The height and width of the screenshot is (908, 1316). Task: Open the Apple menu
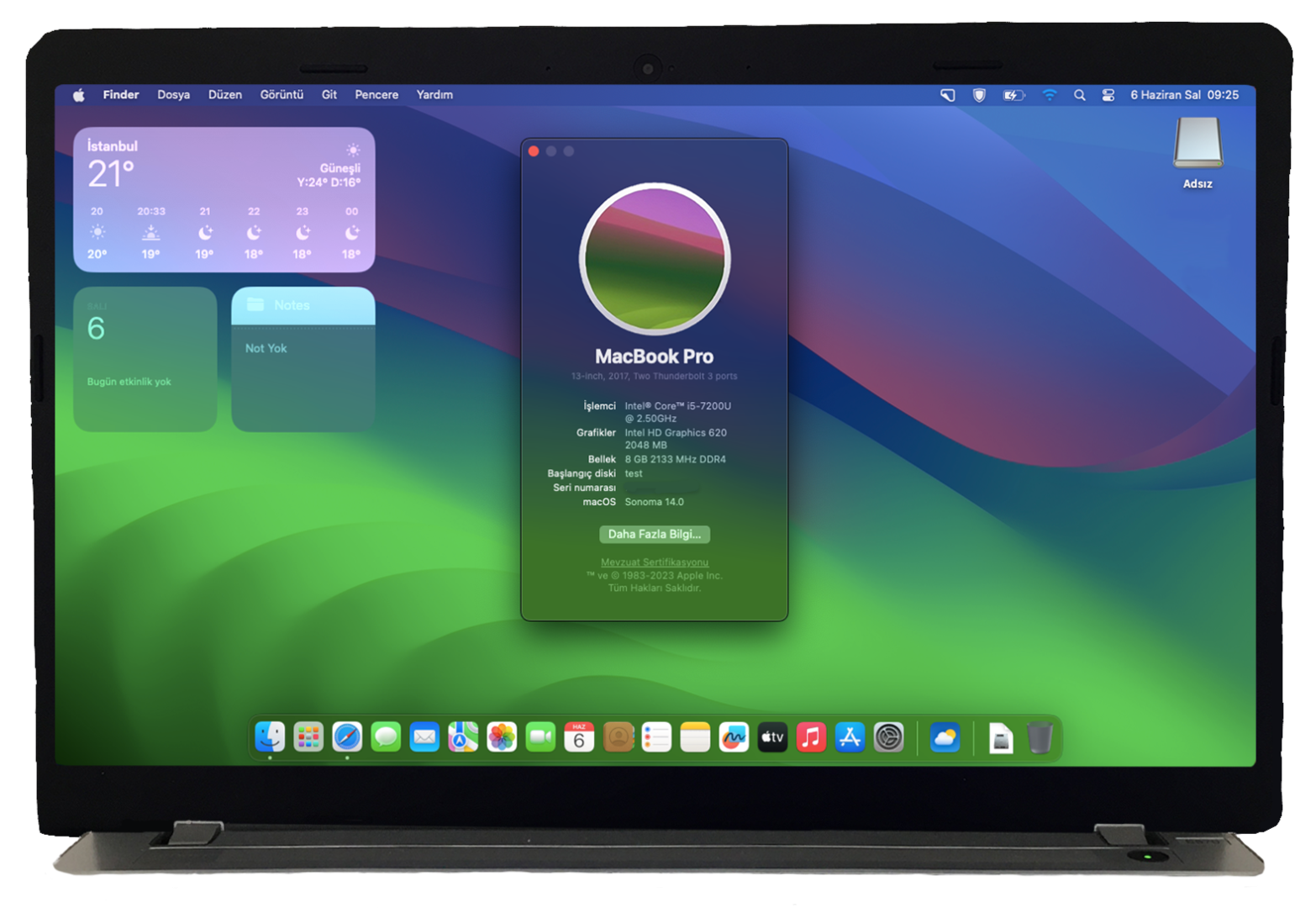tap(78, 95)
